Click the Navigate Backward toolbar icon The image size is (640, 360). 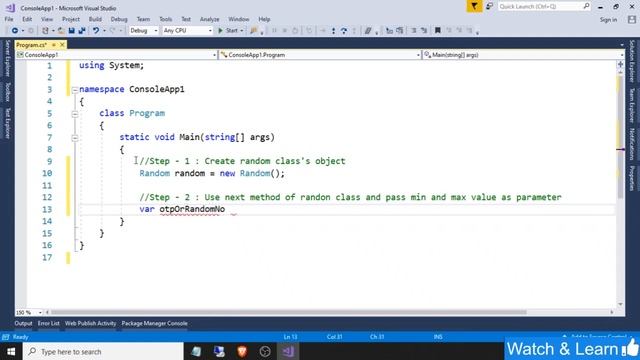point(15,31)
